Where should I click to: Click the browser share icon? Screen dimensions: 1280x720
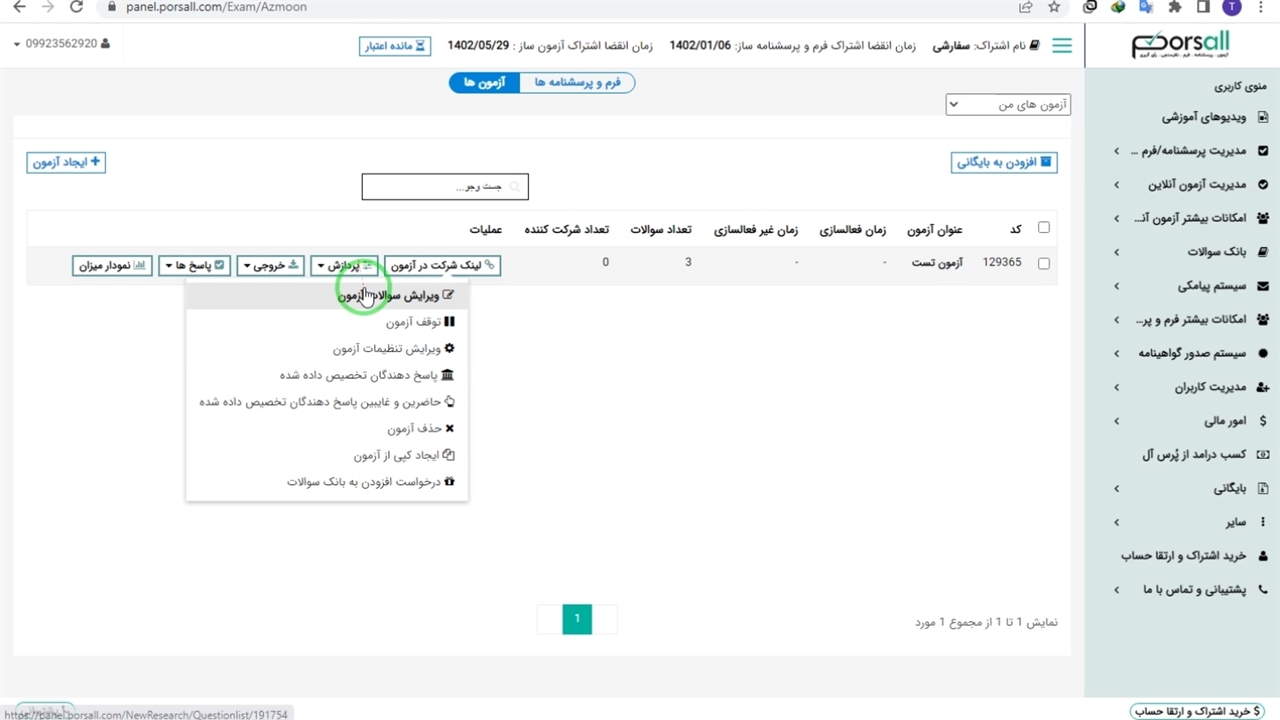pos(1026,7)
